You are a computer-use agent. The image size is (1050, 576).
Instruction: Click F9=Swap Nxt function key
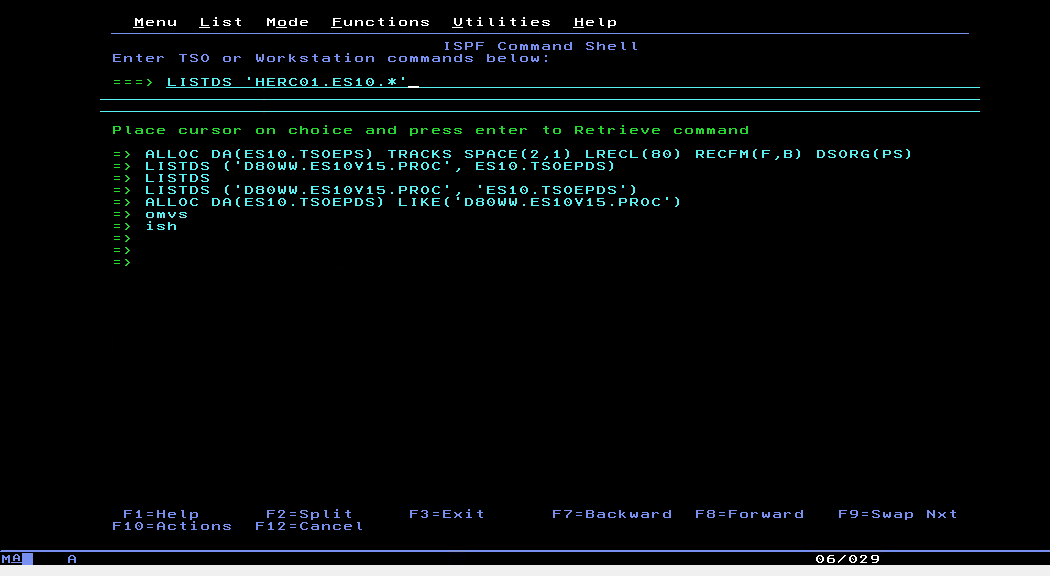tap(898, 514)
